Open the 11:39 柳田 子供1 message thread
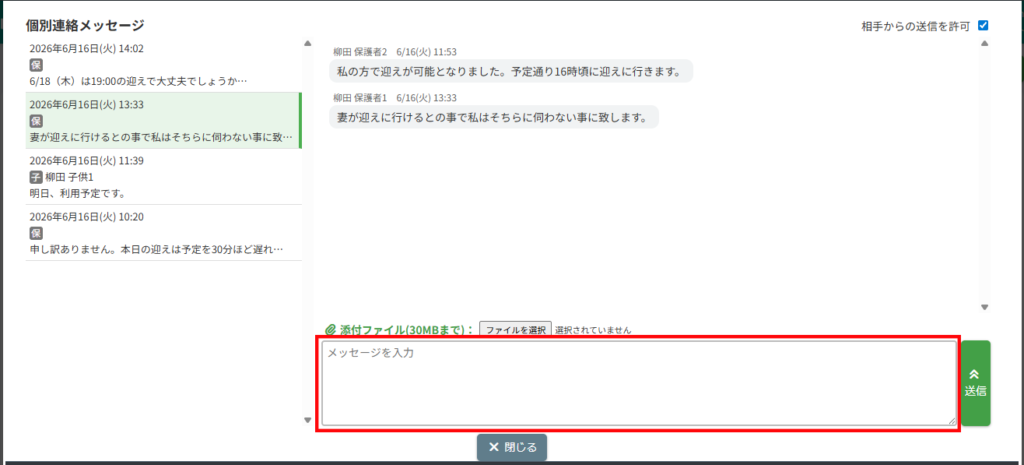The image size is (1024, 465). click(163, 176)
